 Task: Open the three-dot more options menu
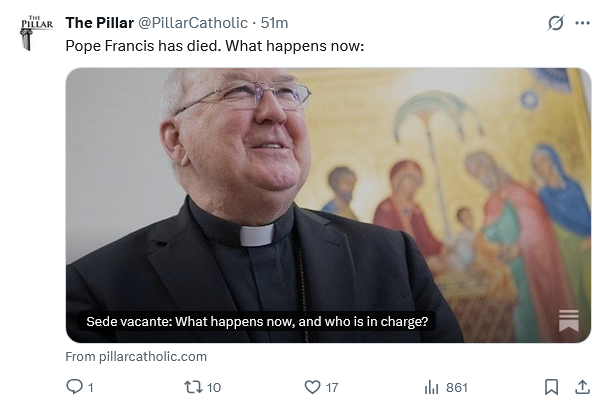point(584,23)
